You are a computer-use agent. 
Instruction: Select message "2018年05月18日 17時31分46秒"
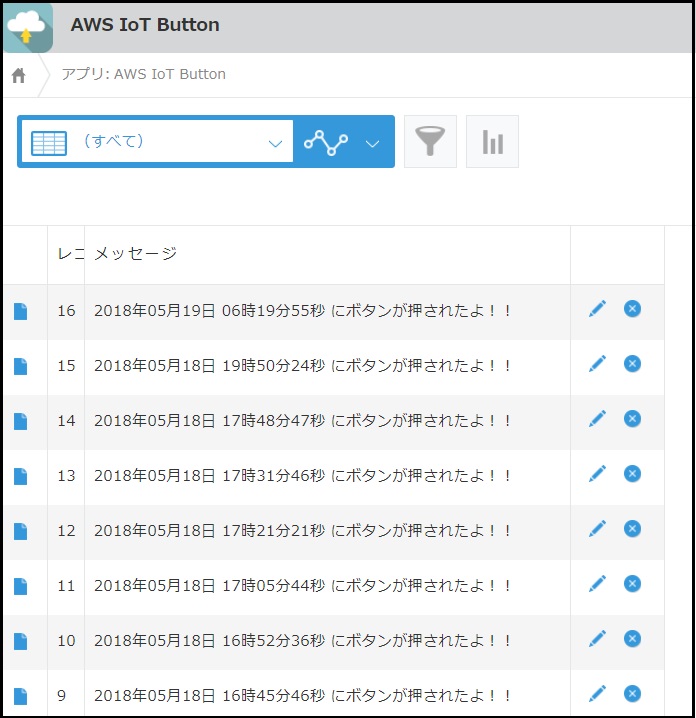tap(210, 476)
